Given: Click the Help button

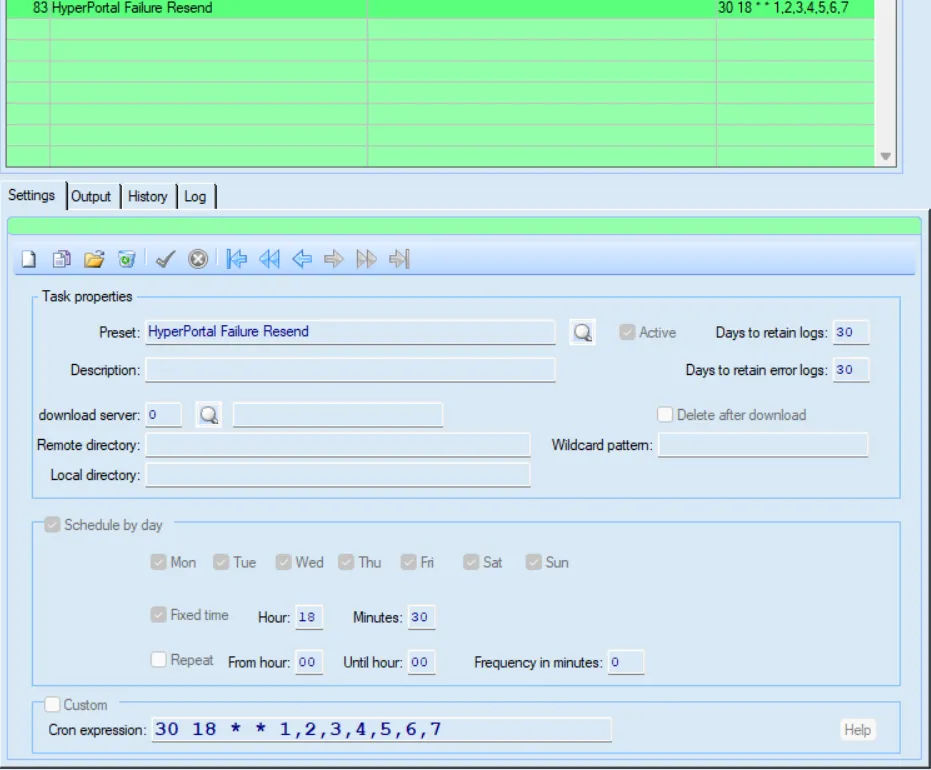Looking at the screenshot, I should tap(857, 730).
